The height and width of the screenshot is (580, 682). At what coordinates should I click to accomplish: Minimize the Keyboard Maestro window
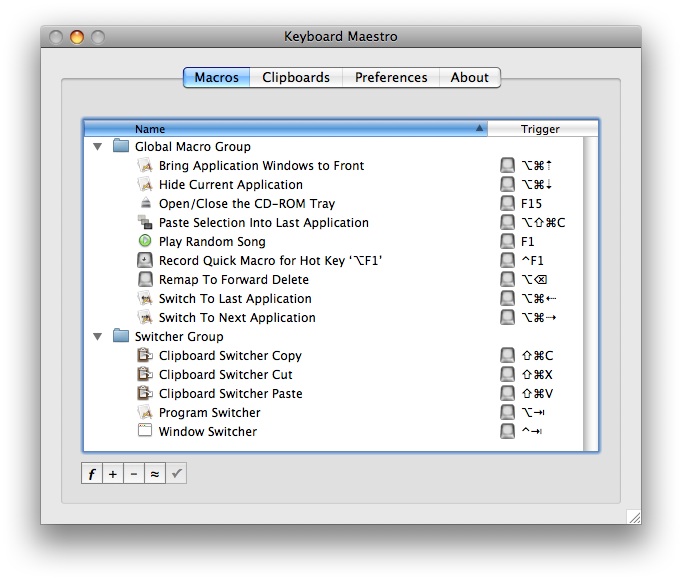[77, 37]
